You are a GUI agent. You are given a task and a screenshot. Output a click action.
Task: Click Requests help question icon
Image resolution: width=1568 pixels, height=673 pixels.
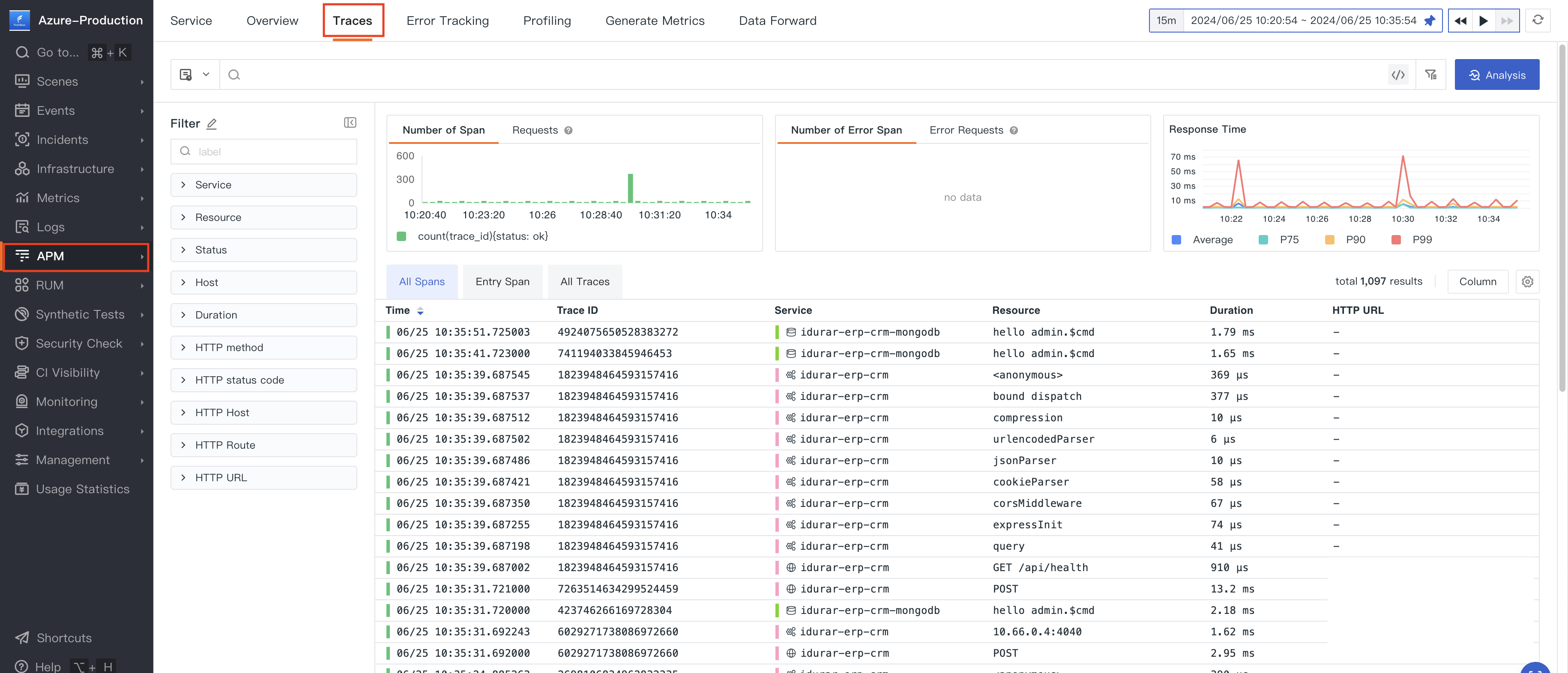pos(568,130)
